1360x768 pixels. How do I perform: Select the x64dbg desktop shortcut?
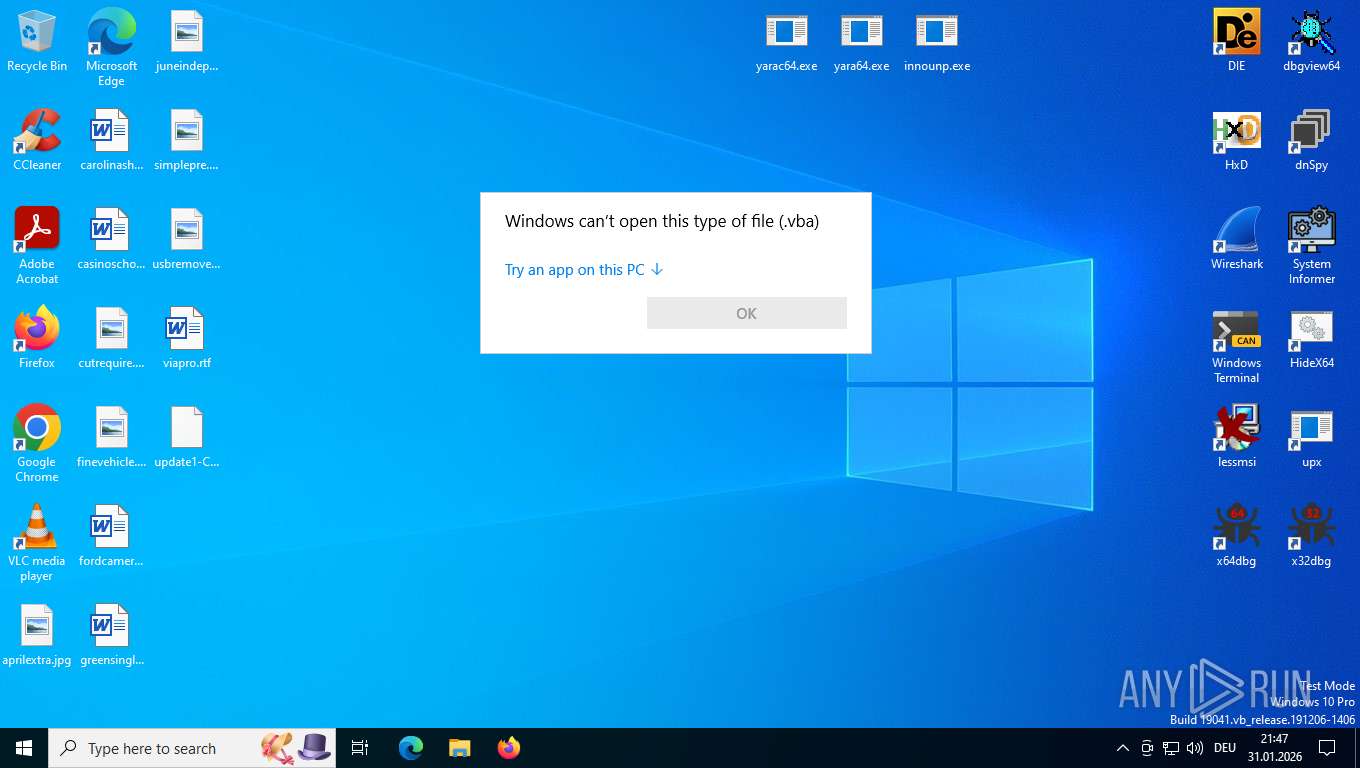coord(1237,536)
